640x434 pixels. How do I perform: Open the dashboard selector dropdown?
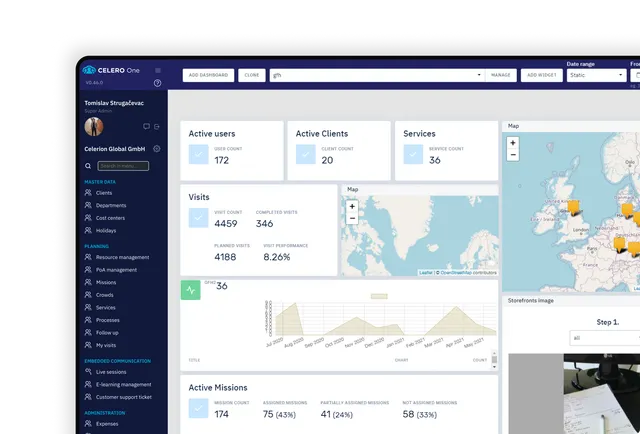coord(377,75)
